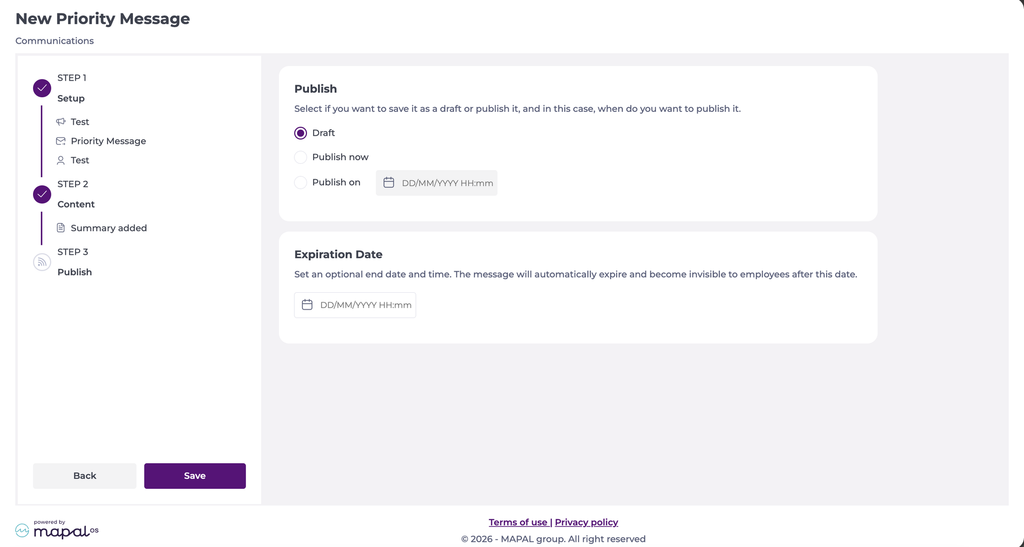Click the person icon beside Test
Image resolution: width=1024 pixels, height=547 pixels.
point(61,160)
